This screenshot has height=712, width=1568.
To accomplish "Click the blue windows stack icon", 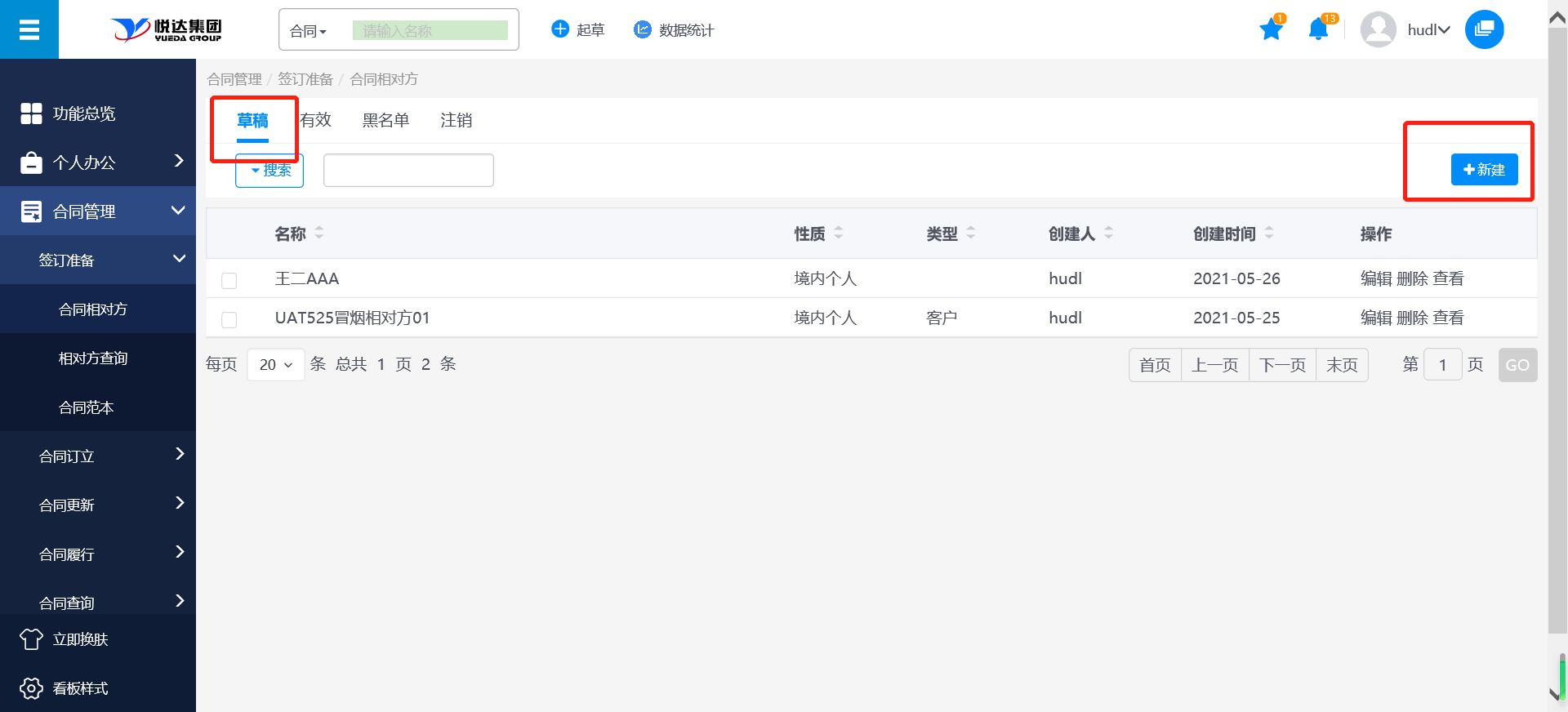I will (1484, 29).
